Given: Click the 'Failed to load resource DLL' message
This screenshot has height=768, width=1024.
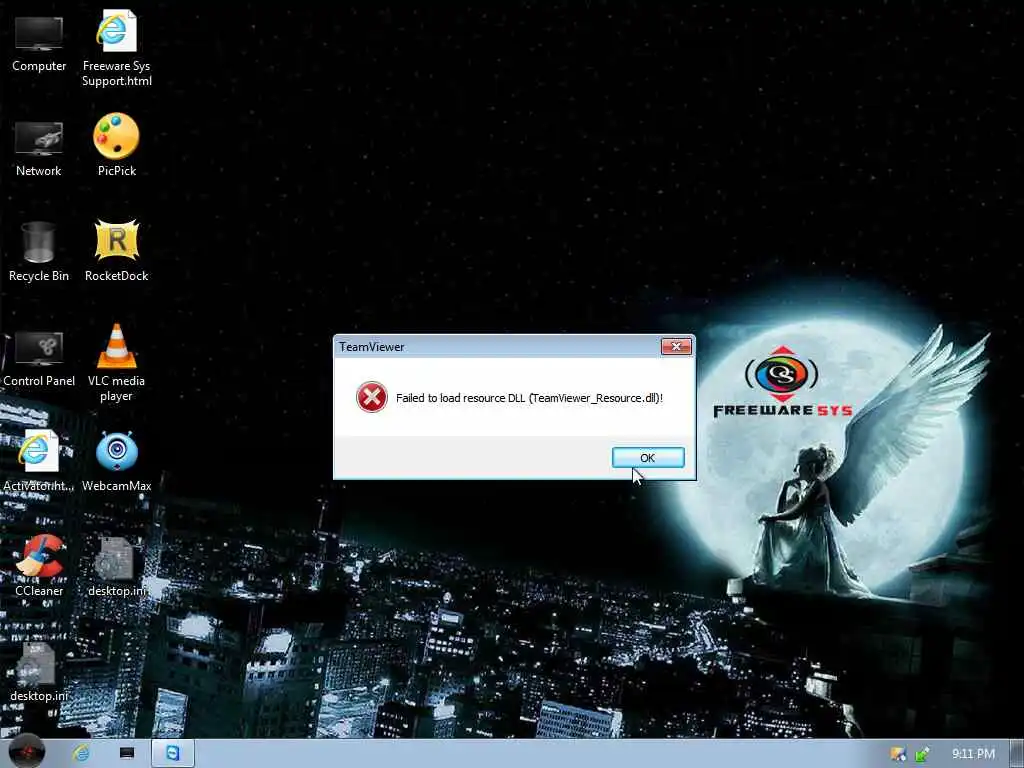Looking at the screenshot, I should point(529,398).
